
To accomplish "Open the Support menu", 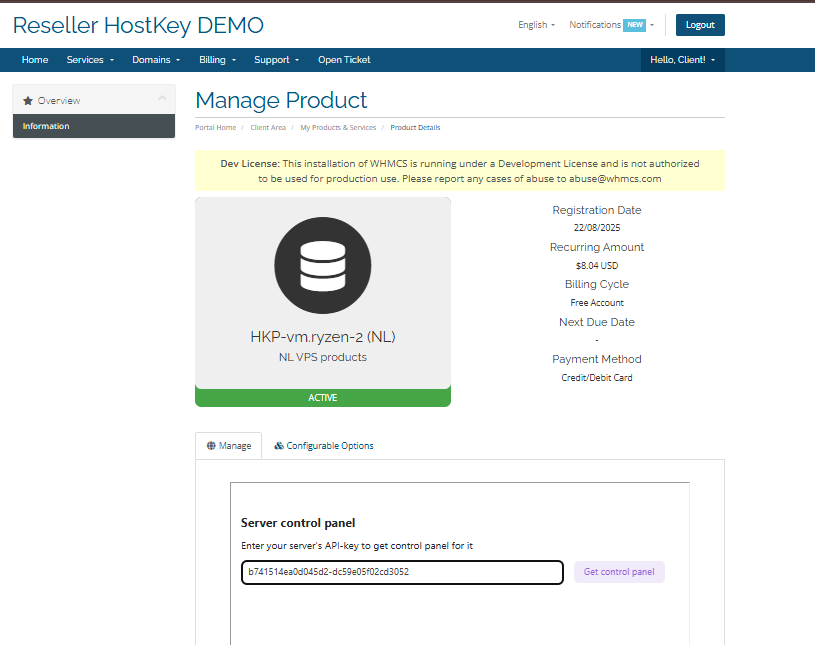I will coord(276,60).
